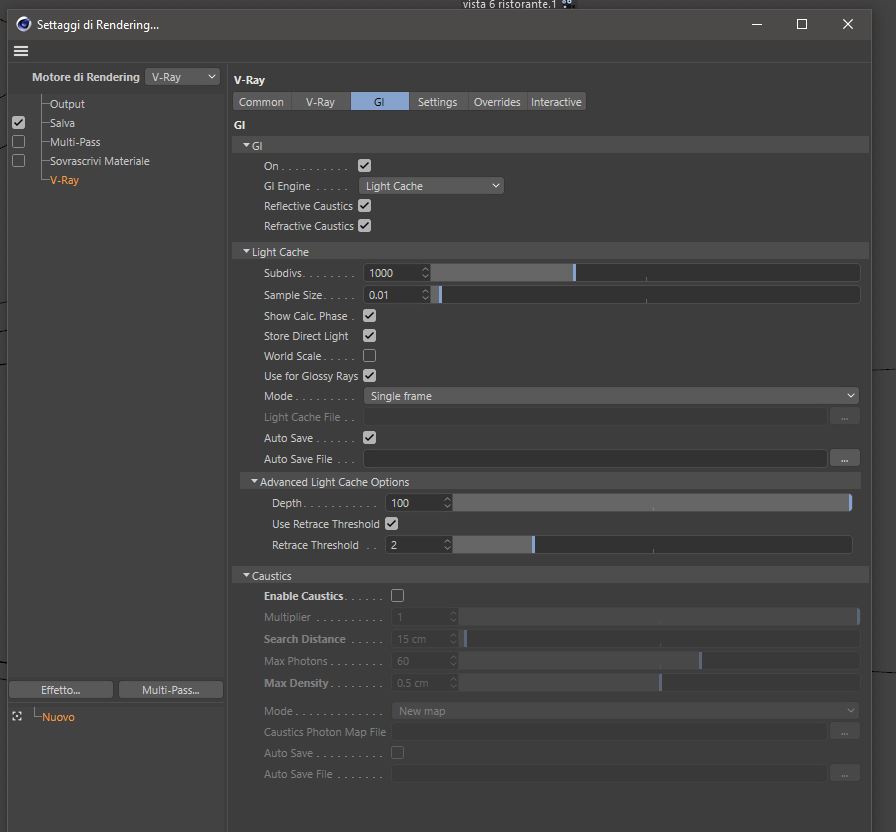Click the Cinema 4D logo in title bar
This screenshot has height=832, width=896.
(x=23, y=24)
